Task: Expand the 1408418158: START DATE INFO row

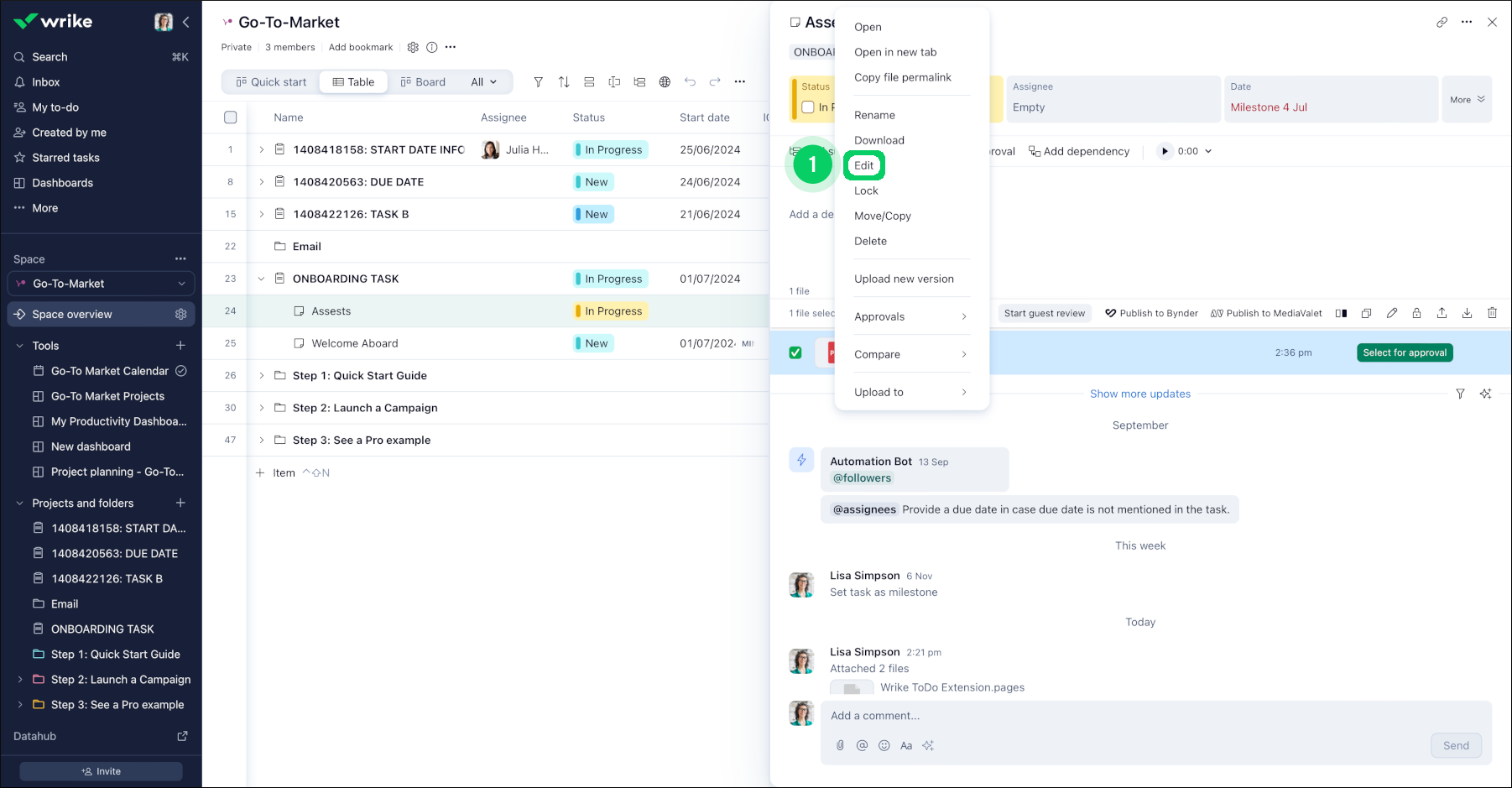Action: [x=261, y=149]
